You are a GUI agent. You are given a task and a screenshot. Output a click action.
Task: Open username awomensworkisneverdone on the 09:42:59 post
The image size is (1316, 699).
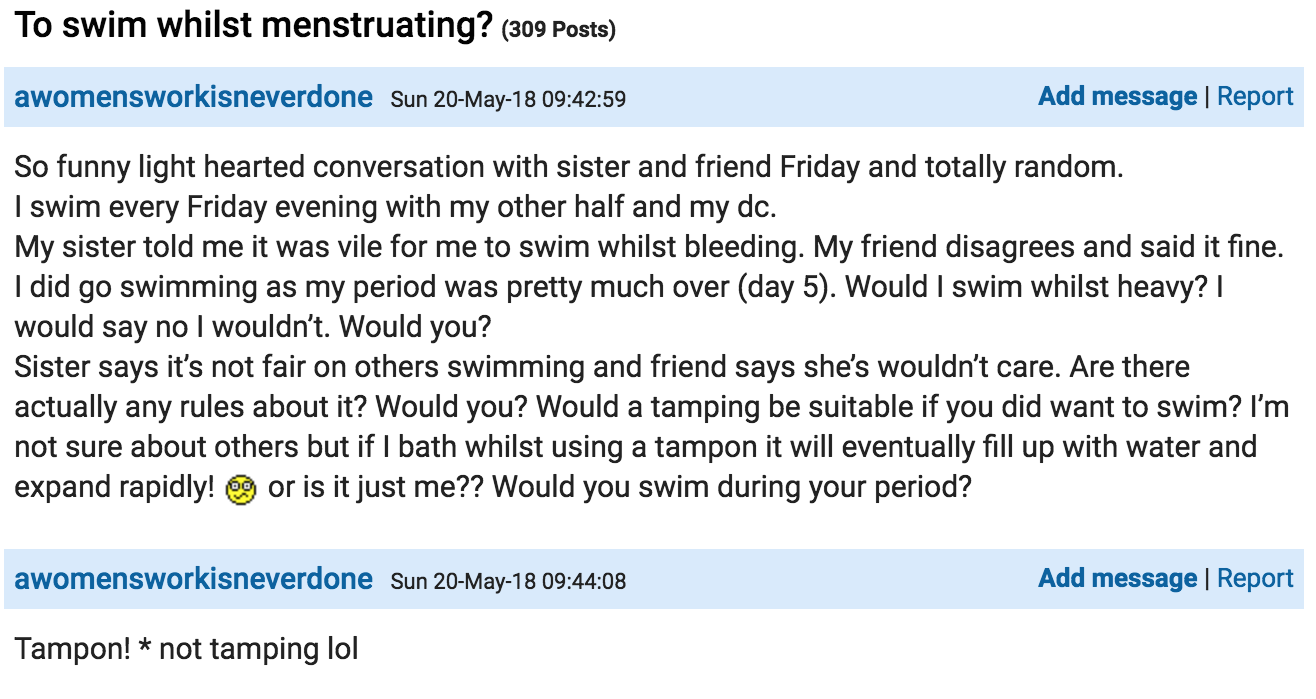pos(194,98)
